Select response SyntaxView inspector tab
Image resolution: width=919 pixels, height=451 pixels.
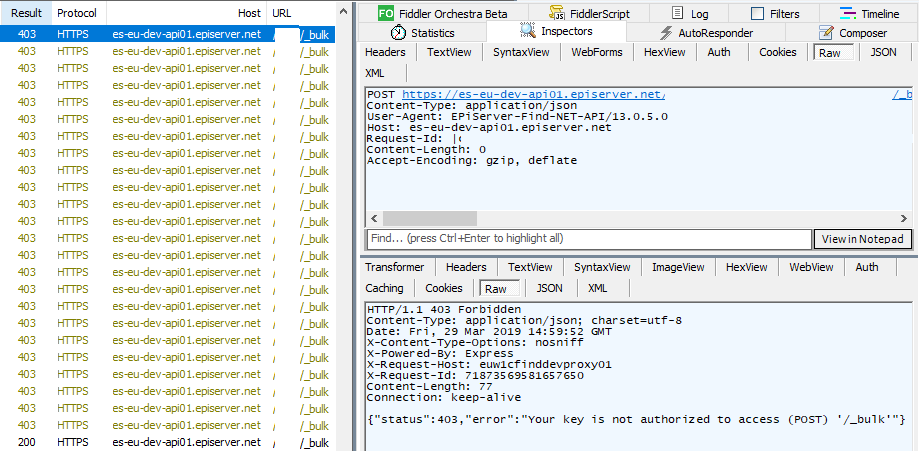point(602,267)
